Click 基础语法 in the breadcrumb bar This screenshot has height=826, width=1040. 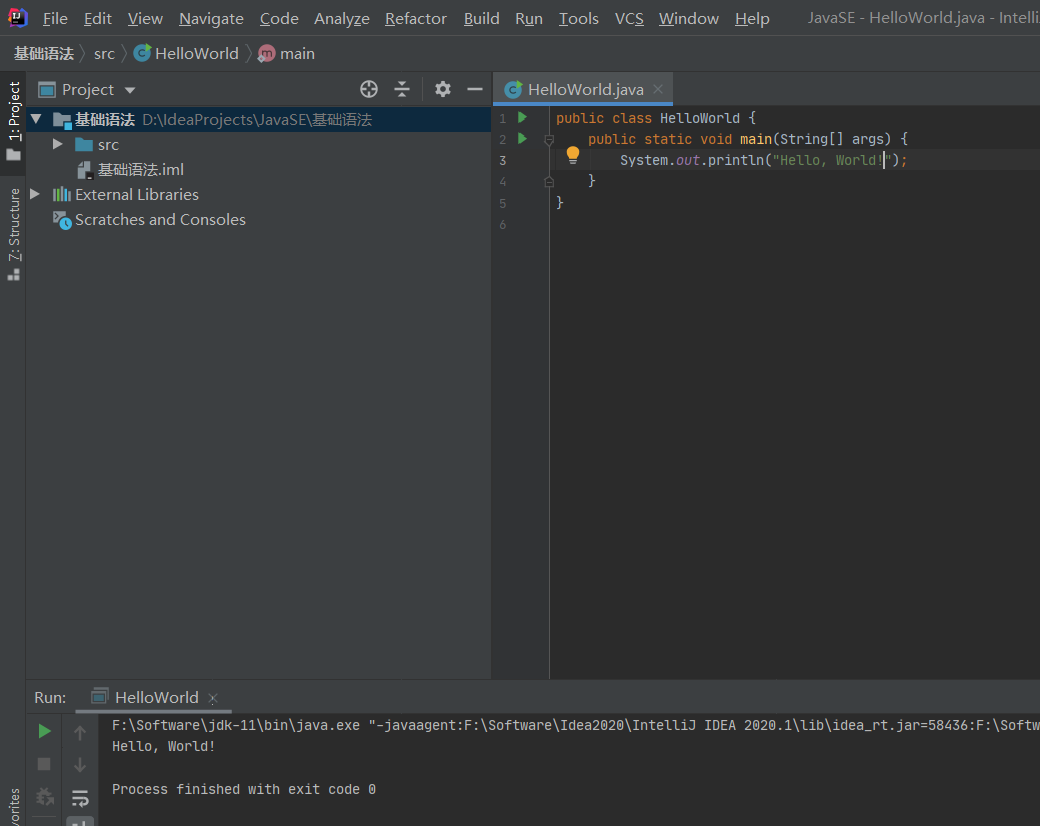click(x=44, y=54)
